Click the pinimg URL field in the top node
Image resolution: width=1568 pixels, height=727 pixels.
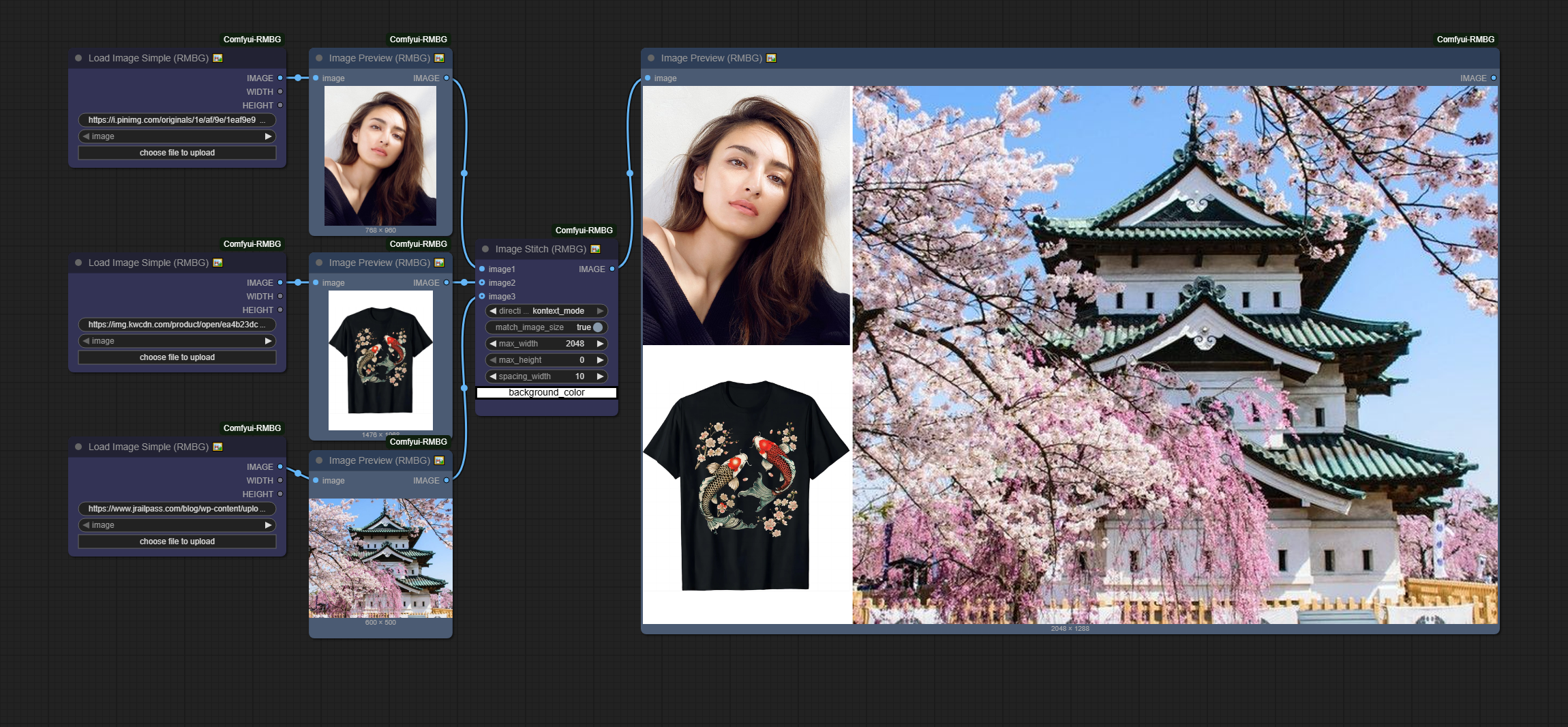coord(177,119)
